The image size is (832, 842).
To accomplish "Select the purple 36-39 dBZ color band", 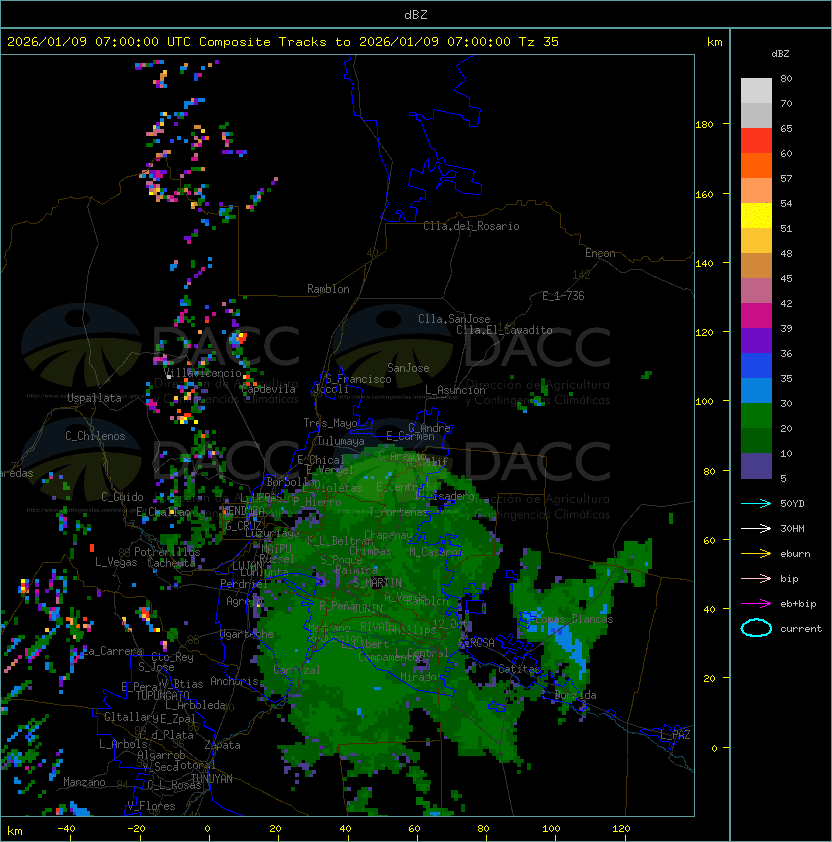I will [756, 341].
